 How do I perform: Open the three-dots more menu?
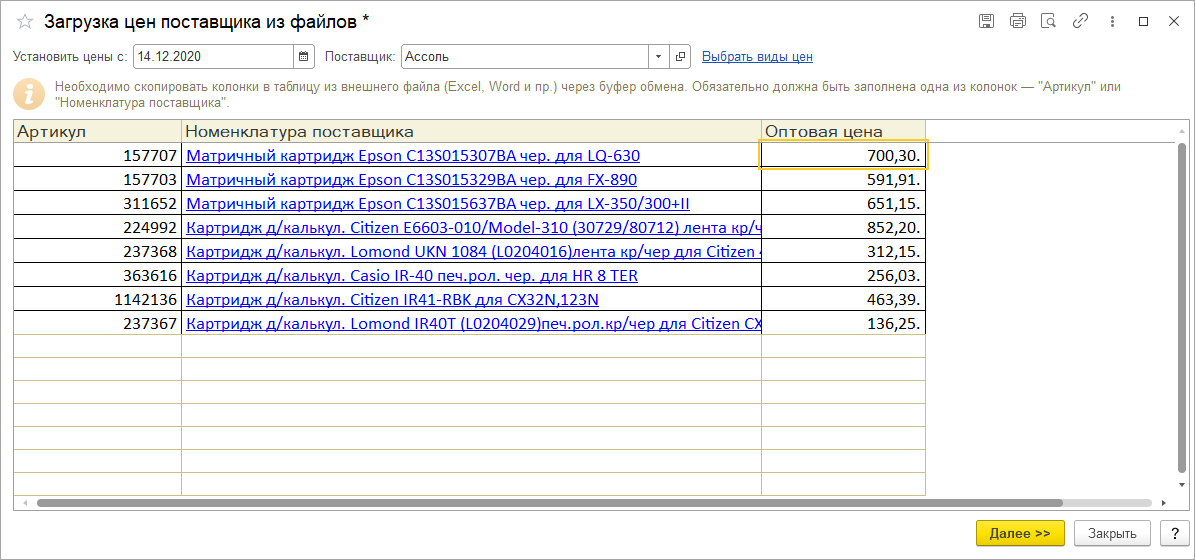[1112, 21]
